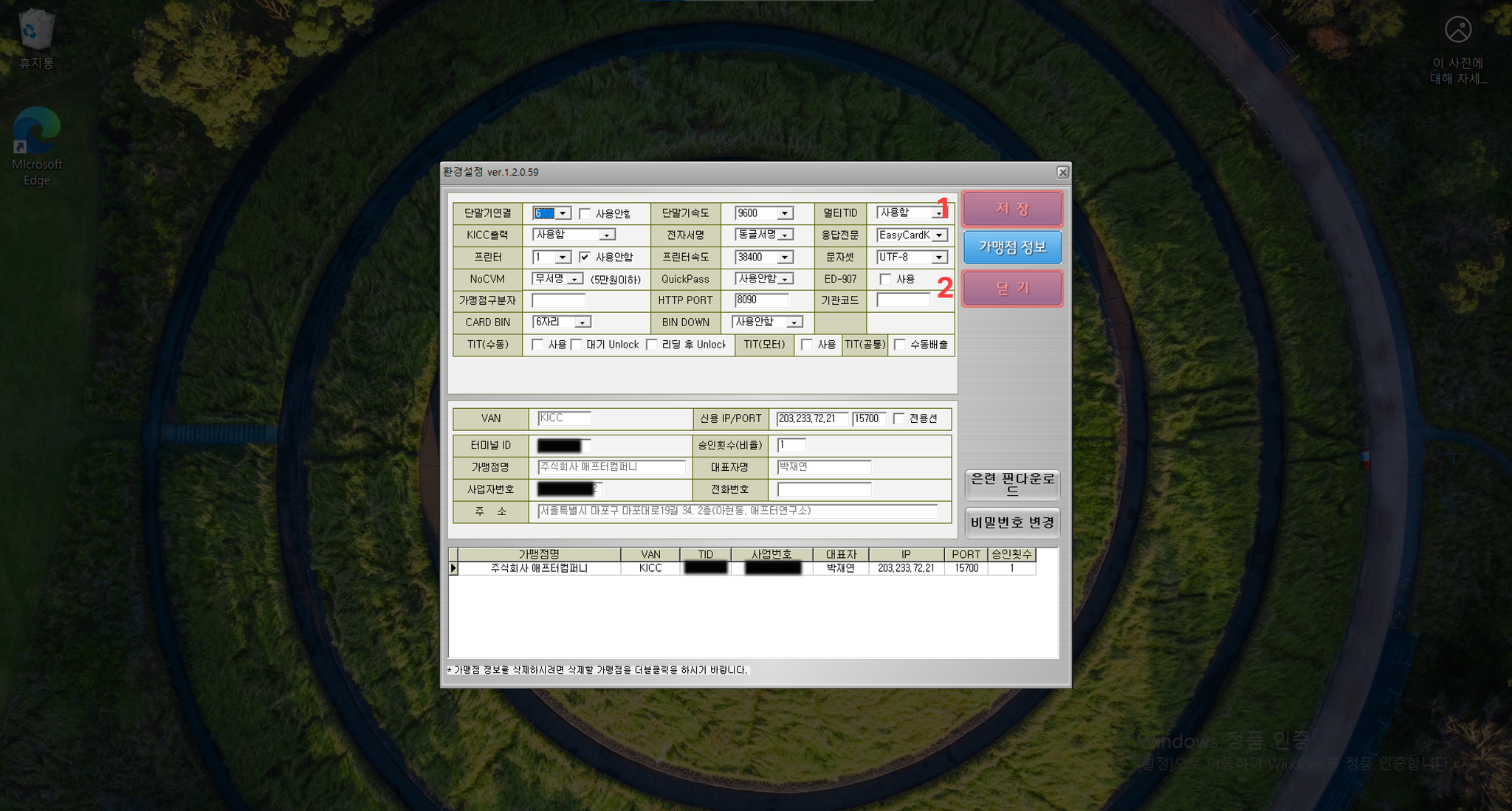Expand the 문자셋 UTF-8 dropdown
Image resolution: width=1512 pixels, height=811 pixels.
pyautogui.click(x=939, y=258)
